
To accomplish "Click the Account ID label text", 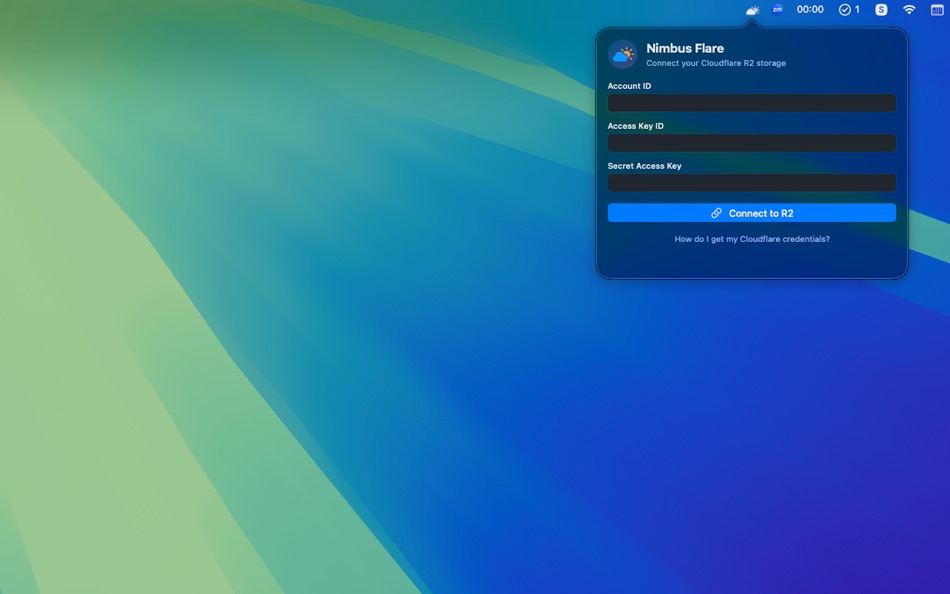I will pyautogui.click(x=629, y=86).
